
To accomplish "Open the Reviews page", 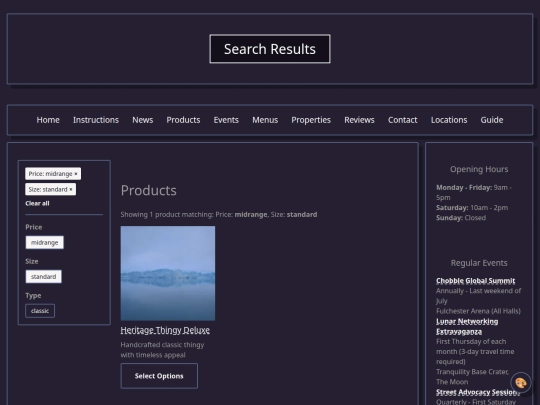I will (359, 120).
